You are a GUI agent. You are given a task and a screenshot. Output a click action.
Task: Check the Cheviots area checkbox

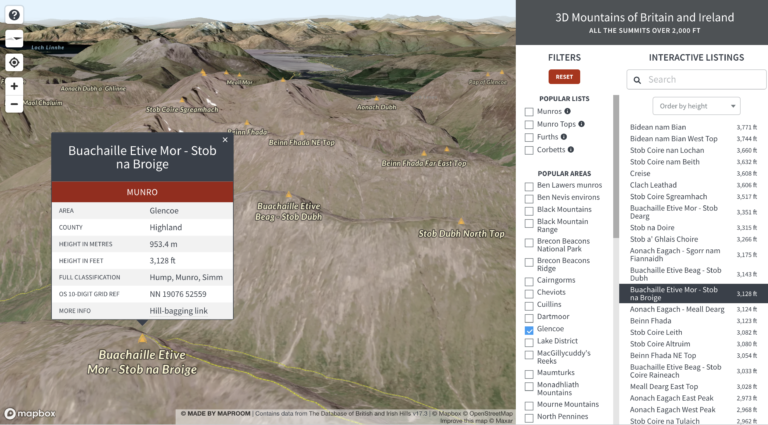click(x=529, y=294)
